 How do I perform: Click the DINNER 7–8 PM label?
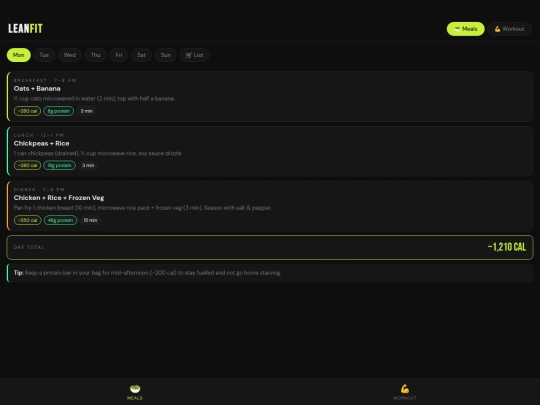point(39,189)
